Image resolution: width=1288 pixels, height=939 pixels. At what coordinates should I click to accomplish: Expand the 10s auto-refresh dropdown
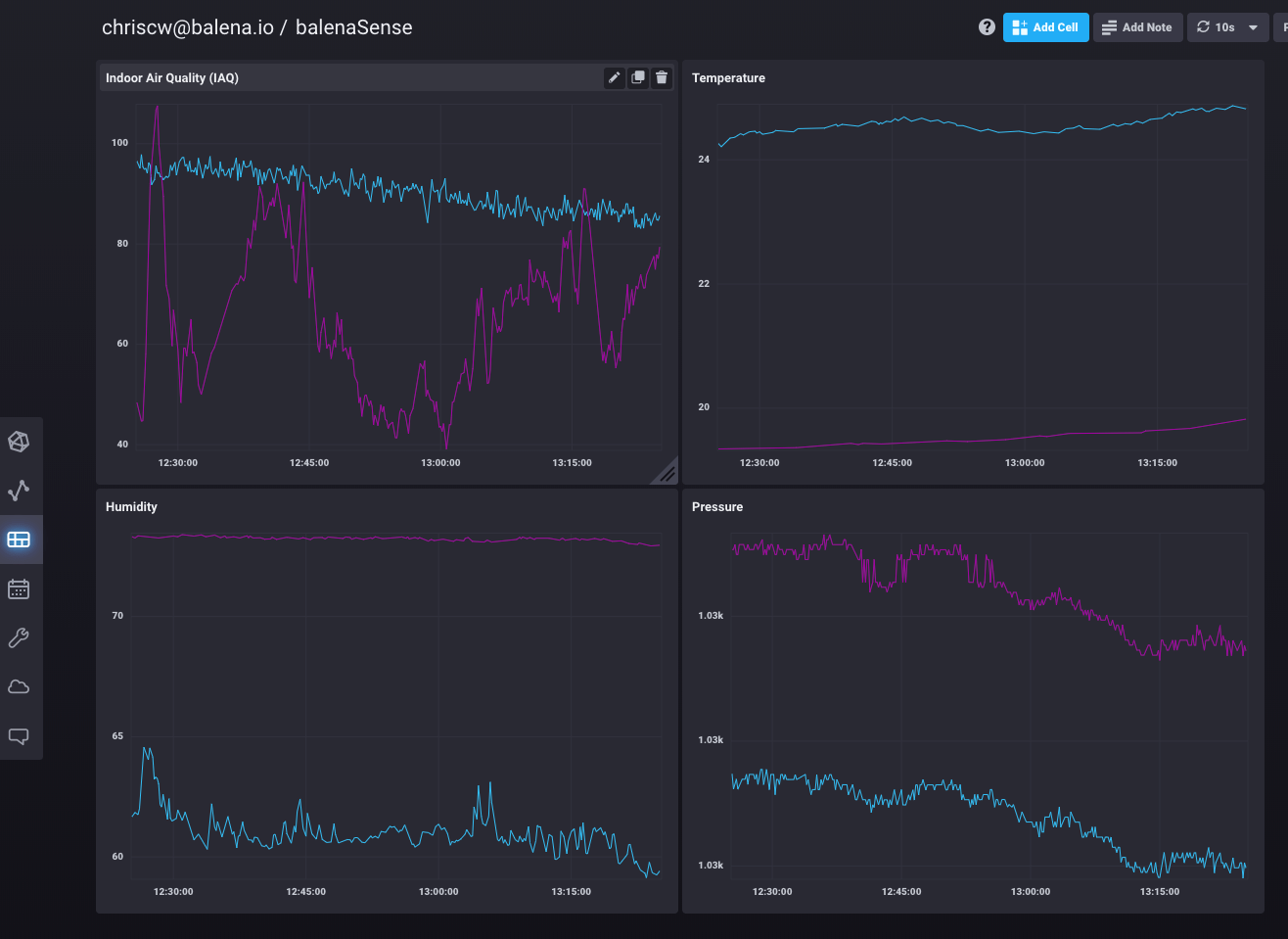click(x=1227, y=27)
